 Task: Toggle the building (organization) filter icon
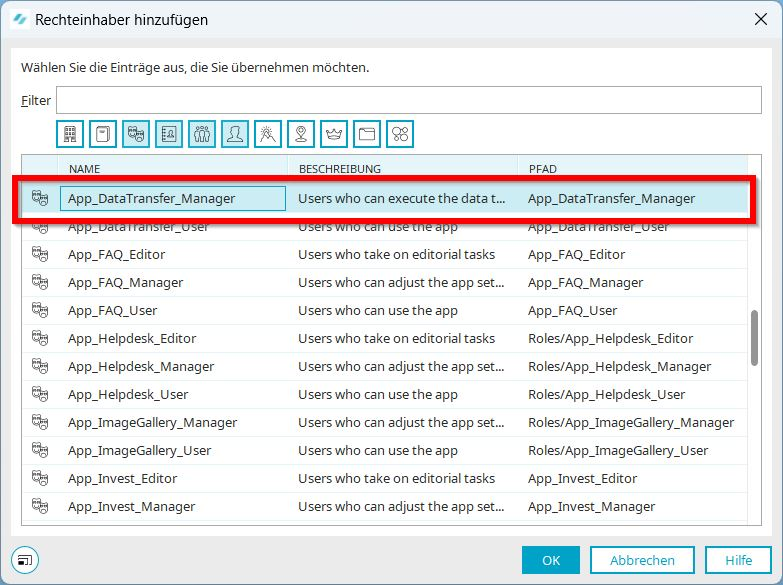[x=70, y=134]
